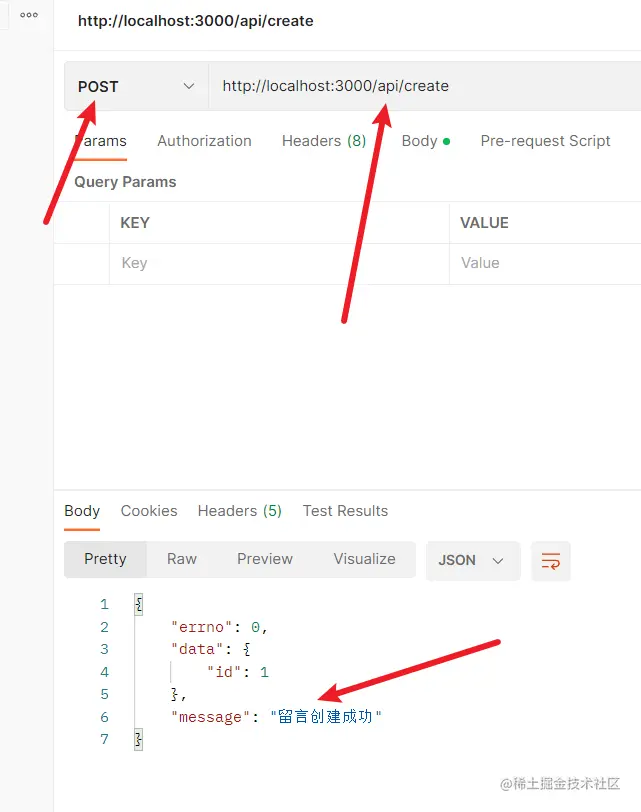Image resolution: width=641 pixels, height=812 pixels.
Task: Click the KEY column header
Action: [x=135, y=223]
